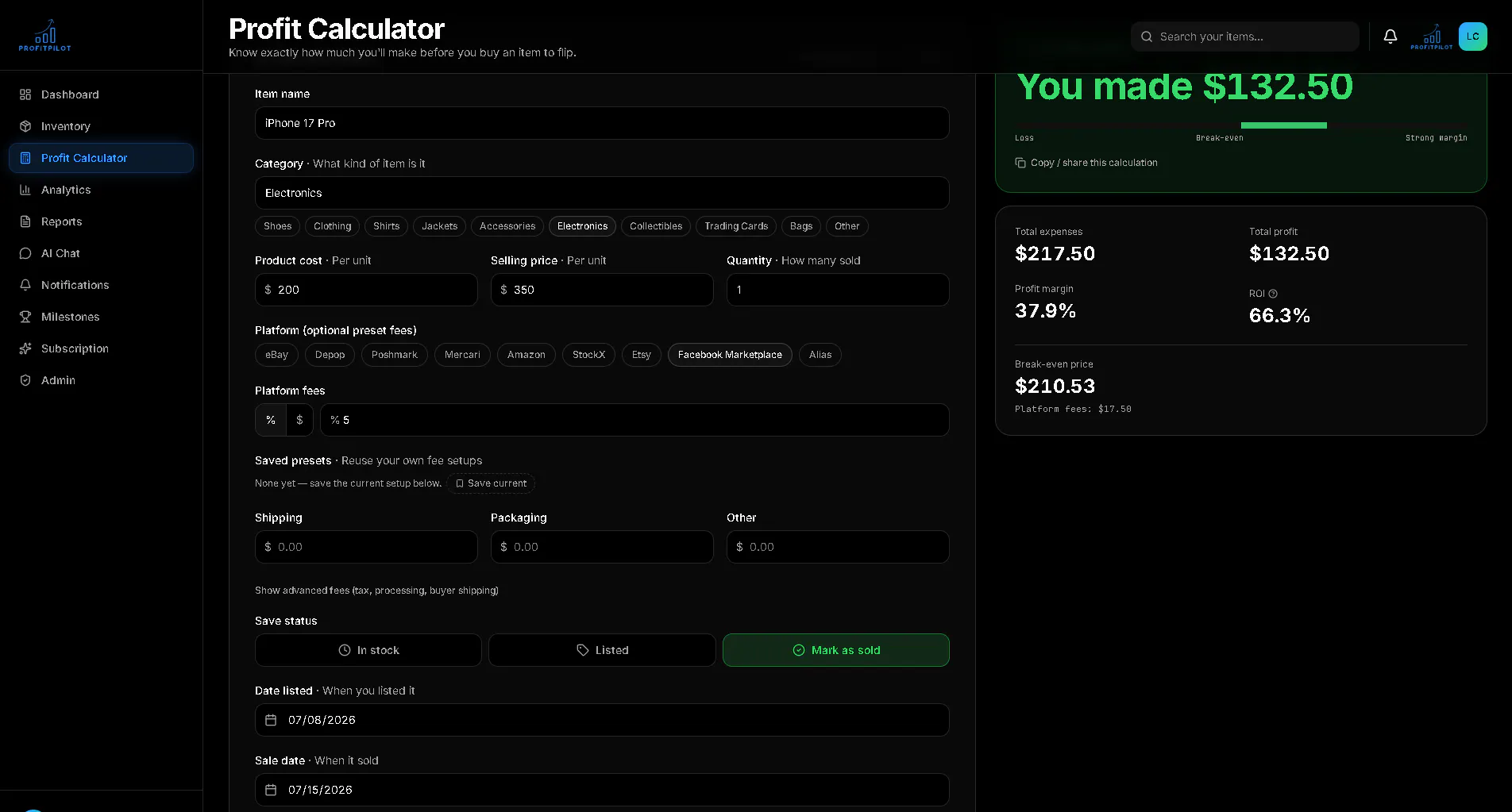Open the LC user avatar
This screenshot has height=812, width=1512.
pos(1473,37)
